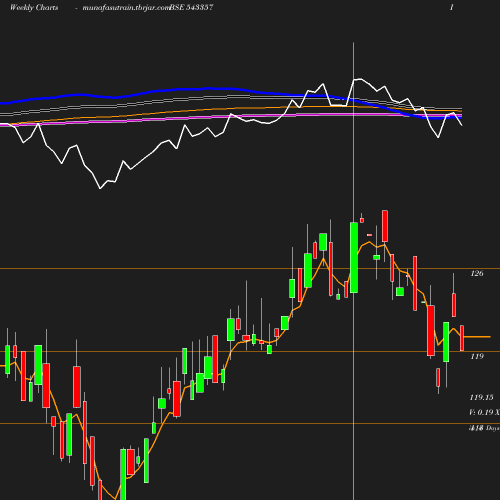Click the "126" price level label
Image resolution: width=500 pixels, height=500 pixels.
(x=477, y=273)
